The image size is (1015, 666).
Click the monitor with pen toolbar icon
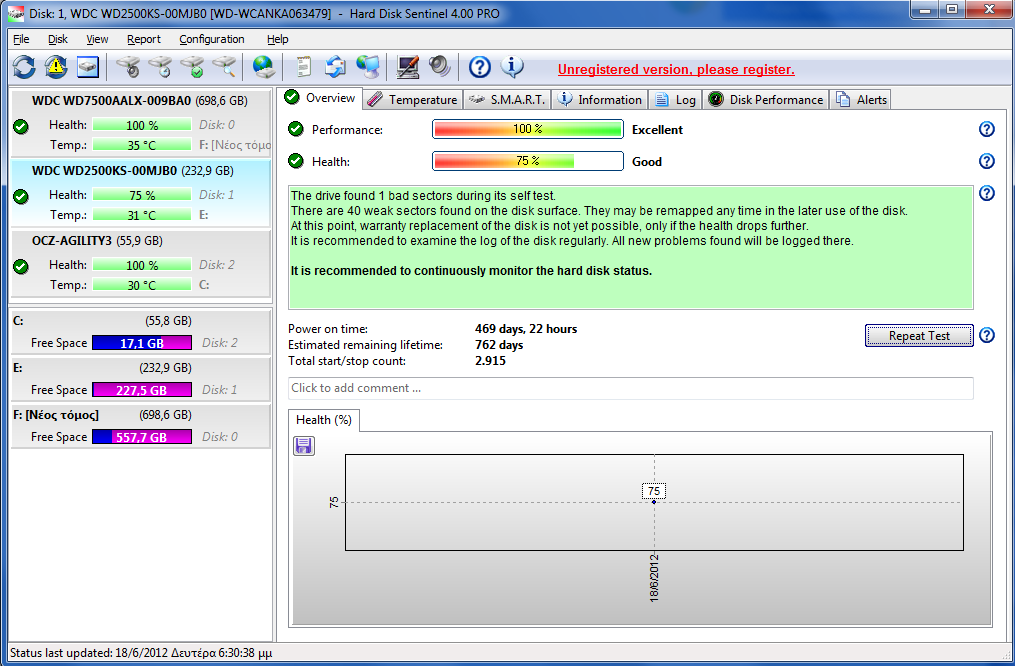407,67
